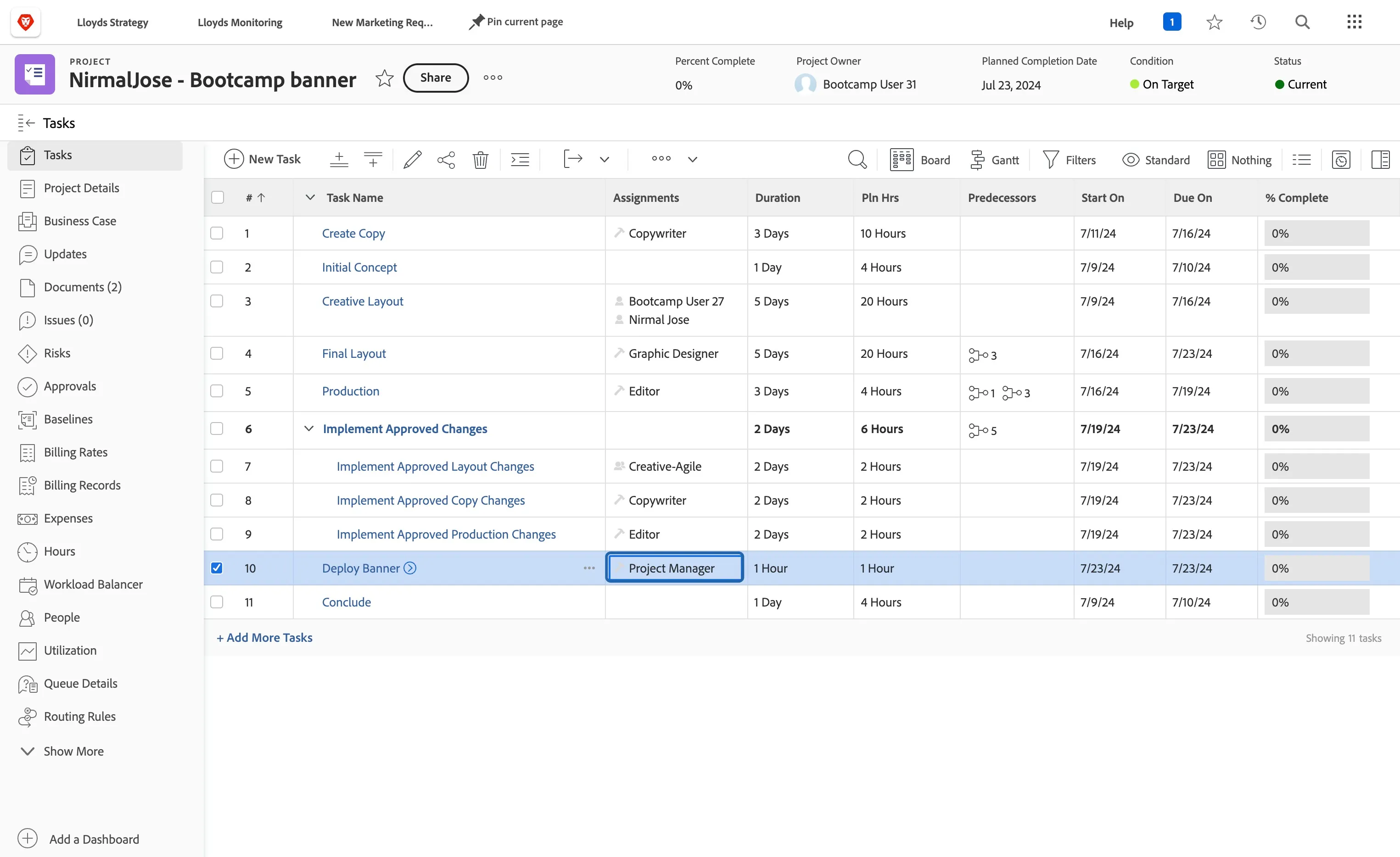Insert task above icon

(339, 160)
